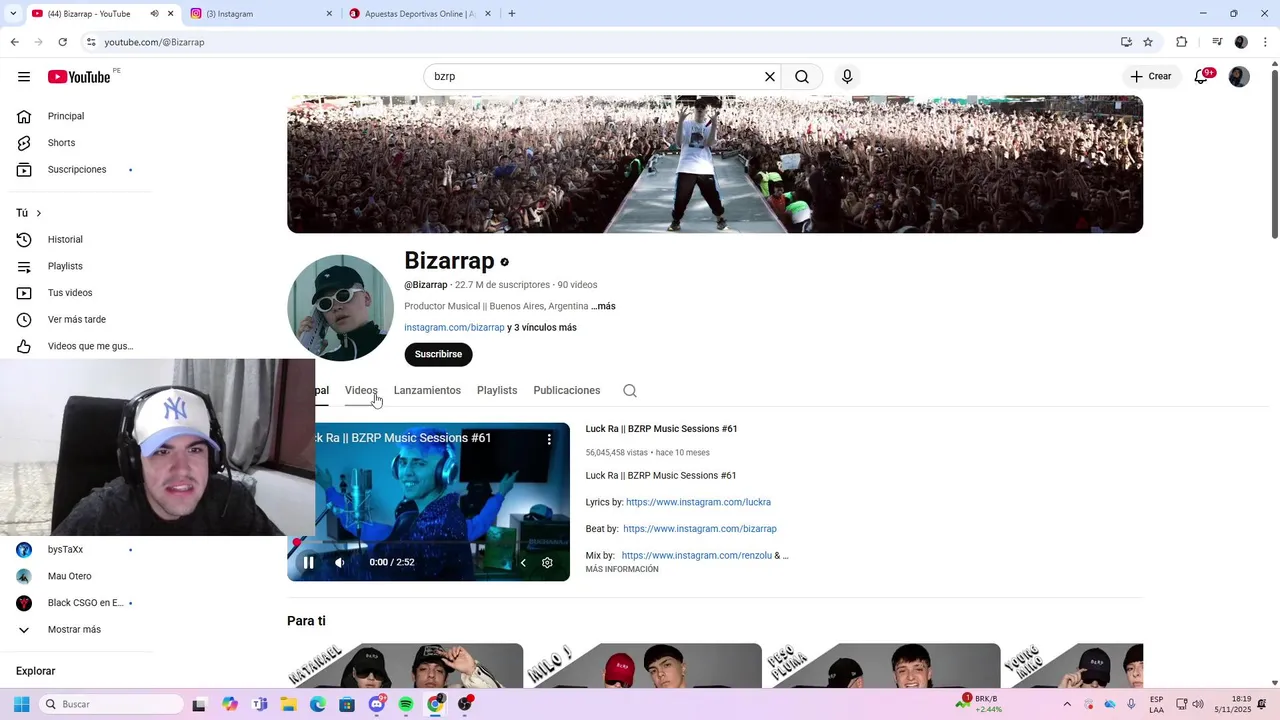
Task: Open the tab search dropdown arrow
Action: (x=12, y=14)
